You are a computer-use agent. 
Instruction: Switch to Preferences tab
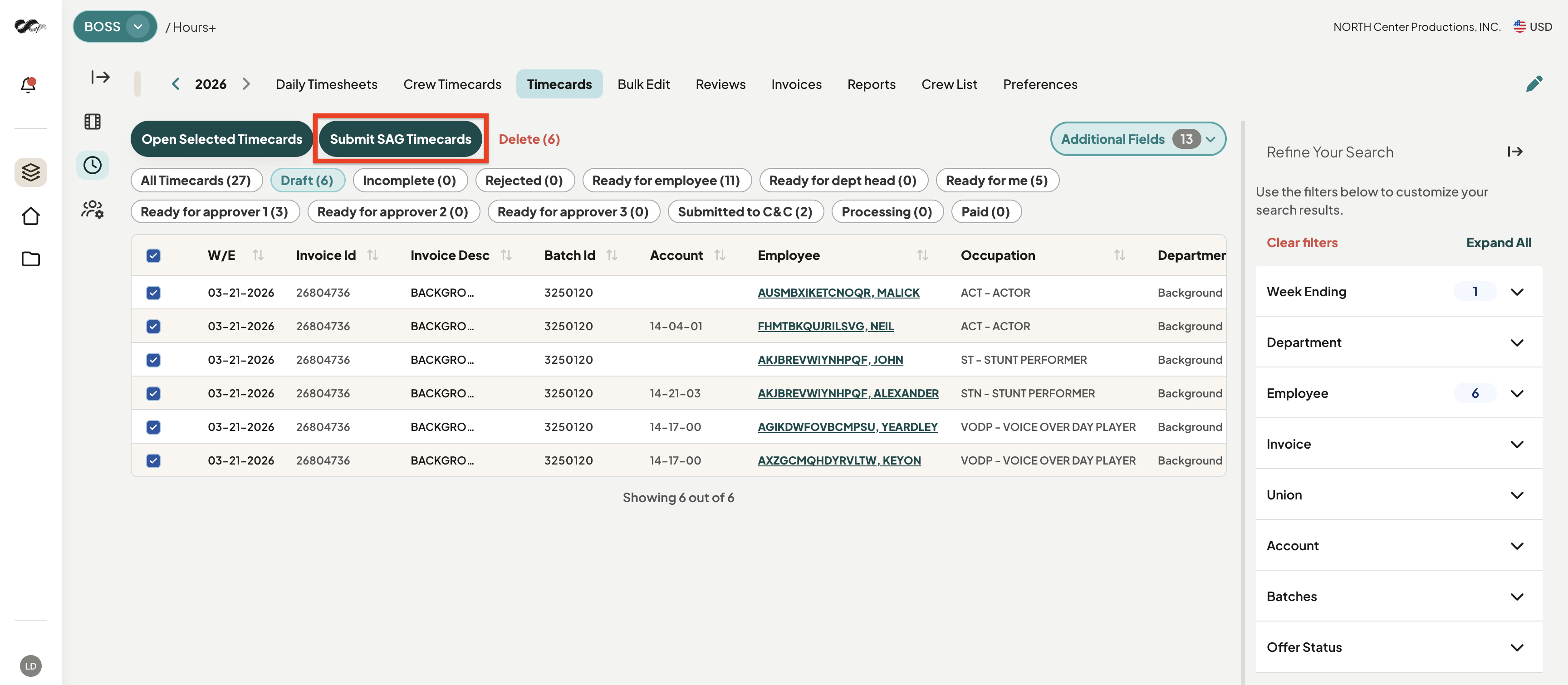1039,84
